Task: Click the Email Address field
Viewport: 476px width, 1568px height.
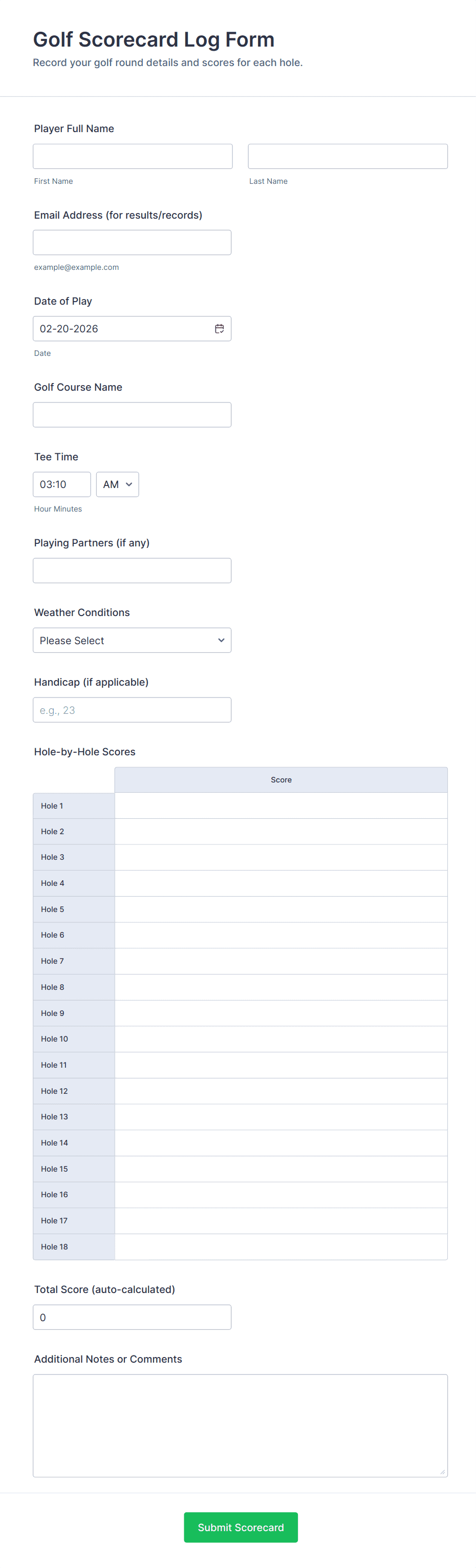Action: click(x=132, y=242)
